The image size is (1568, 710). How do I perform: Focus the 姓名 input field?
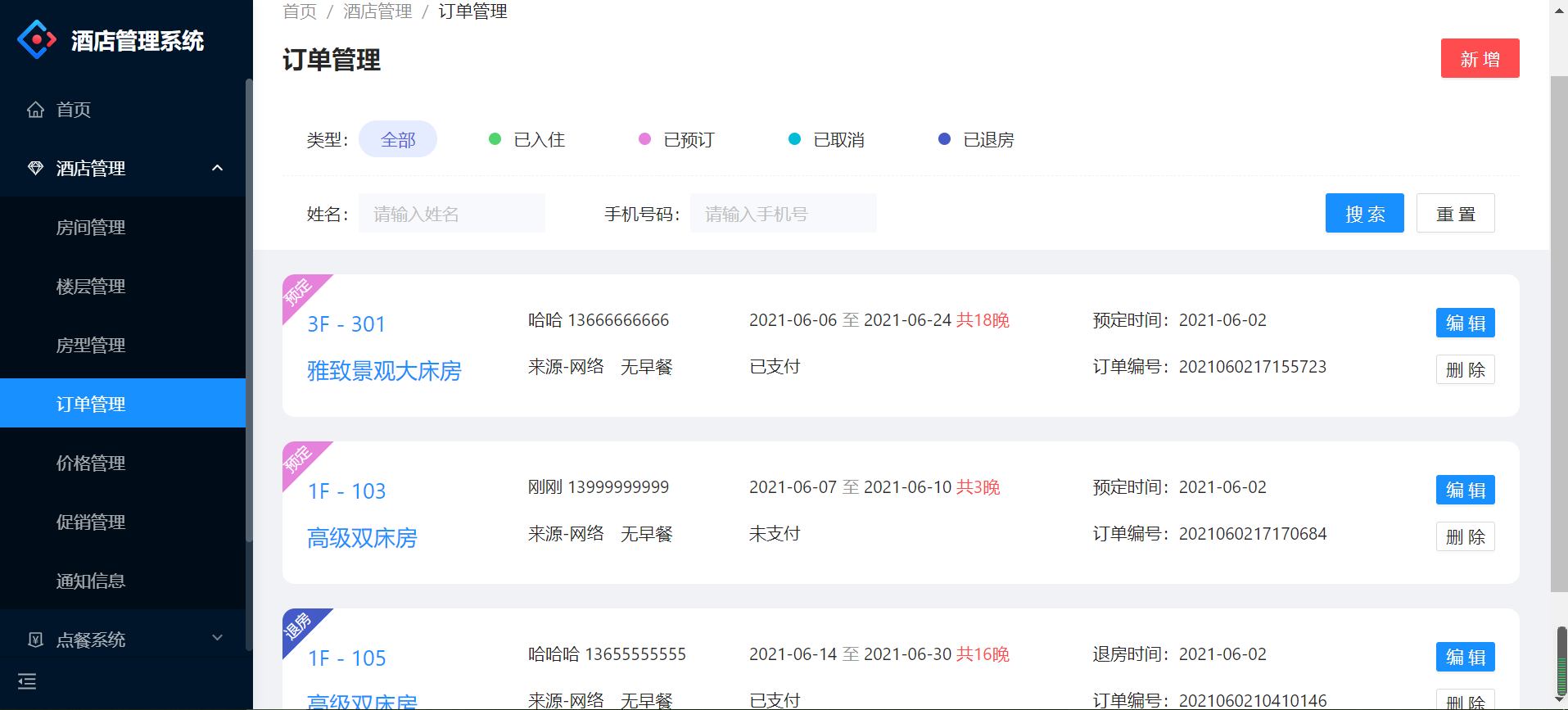coord(452,214)
